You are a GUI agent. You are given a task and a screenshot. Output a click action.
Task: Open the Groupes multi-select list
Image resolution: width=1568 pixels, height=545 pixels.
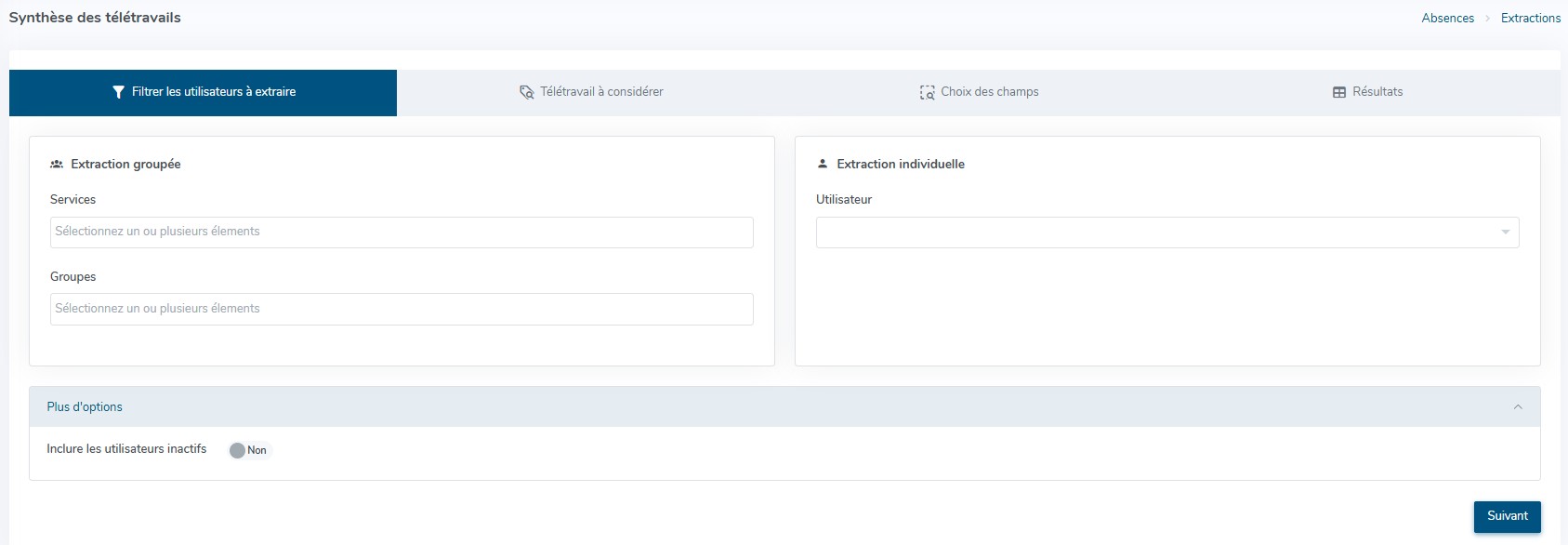[x=401, y=309]
